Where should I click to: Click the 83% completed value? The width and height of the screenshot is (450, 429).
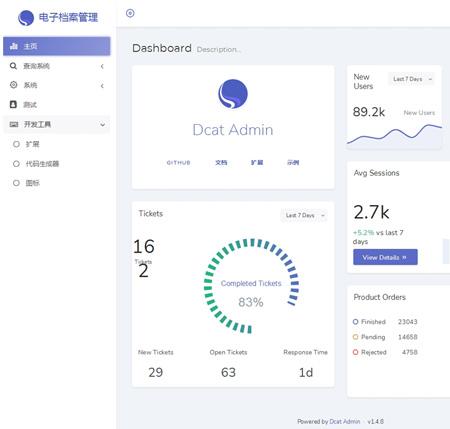click(251, 302)
